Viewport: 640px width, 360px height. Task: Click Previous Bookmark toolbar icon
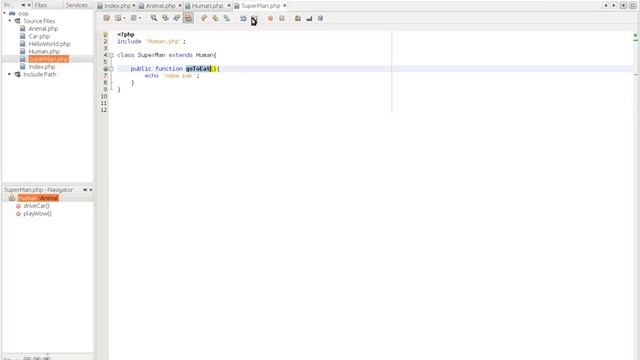coord(204,18)
